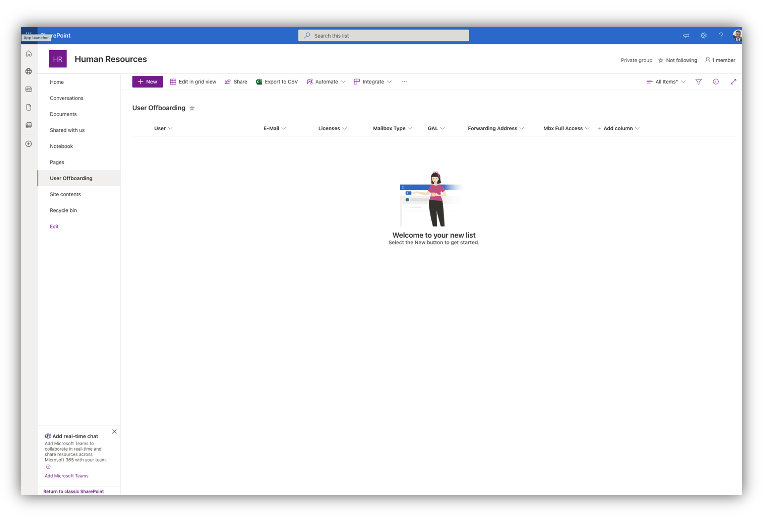Click Add Microsoft Teams link
The image size is (772, 525).
[x=66, y=476]
